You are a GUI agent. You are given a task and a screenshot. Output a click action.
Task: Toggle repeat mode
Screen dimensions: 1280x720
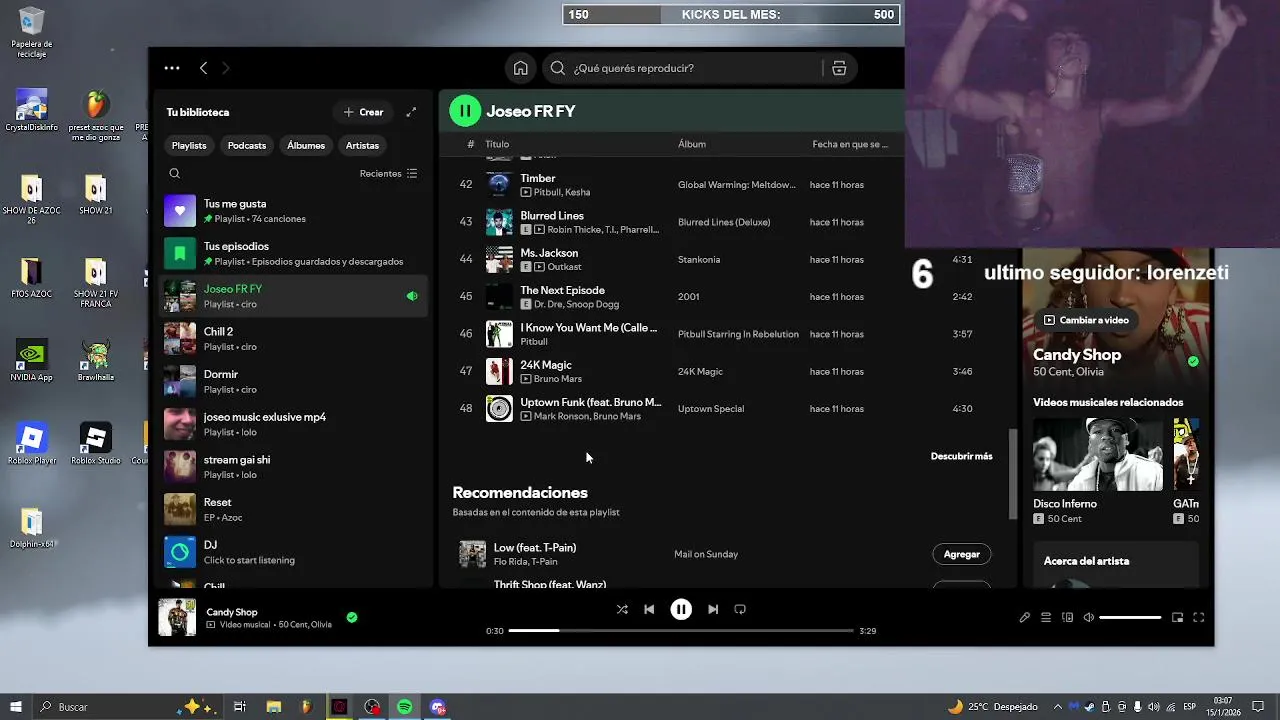pos(740,609)
